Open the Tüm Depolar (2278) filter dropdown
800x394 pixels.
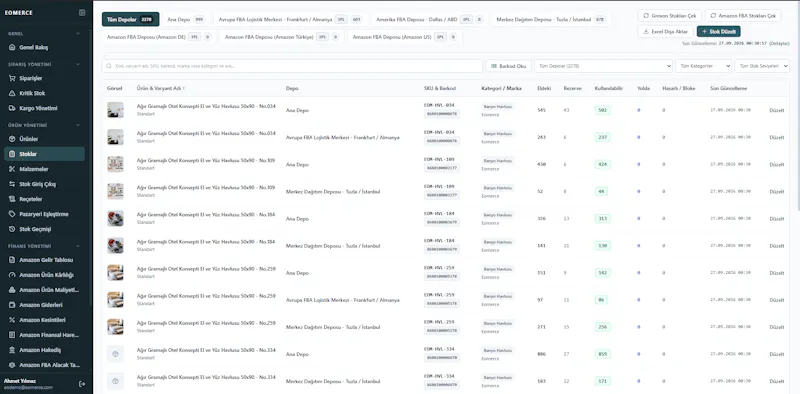(x=604, y=66)
